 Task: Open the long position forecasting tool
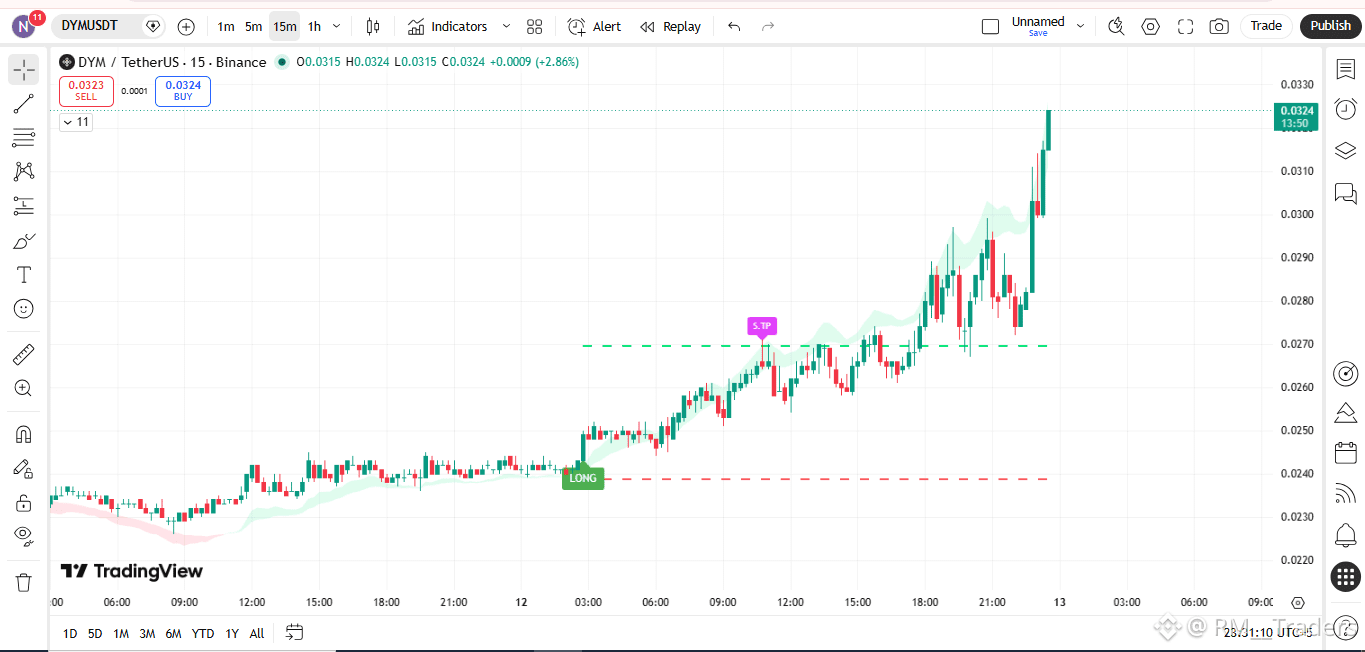click(x=24, y=206)
